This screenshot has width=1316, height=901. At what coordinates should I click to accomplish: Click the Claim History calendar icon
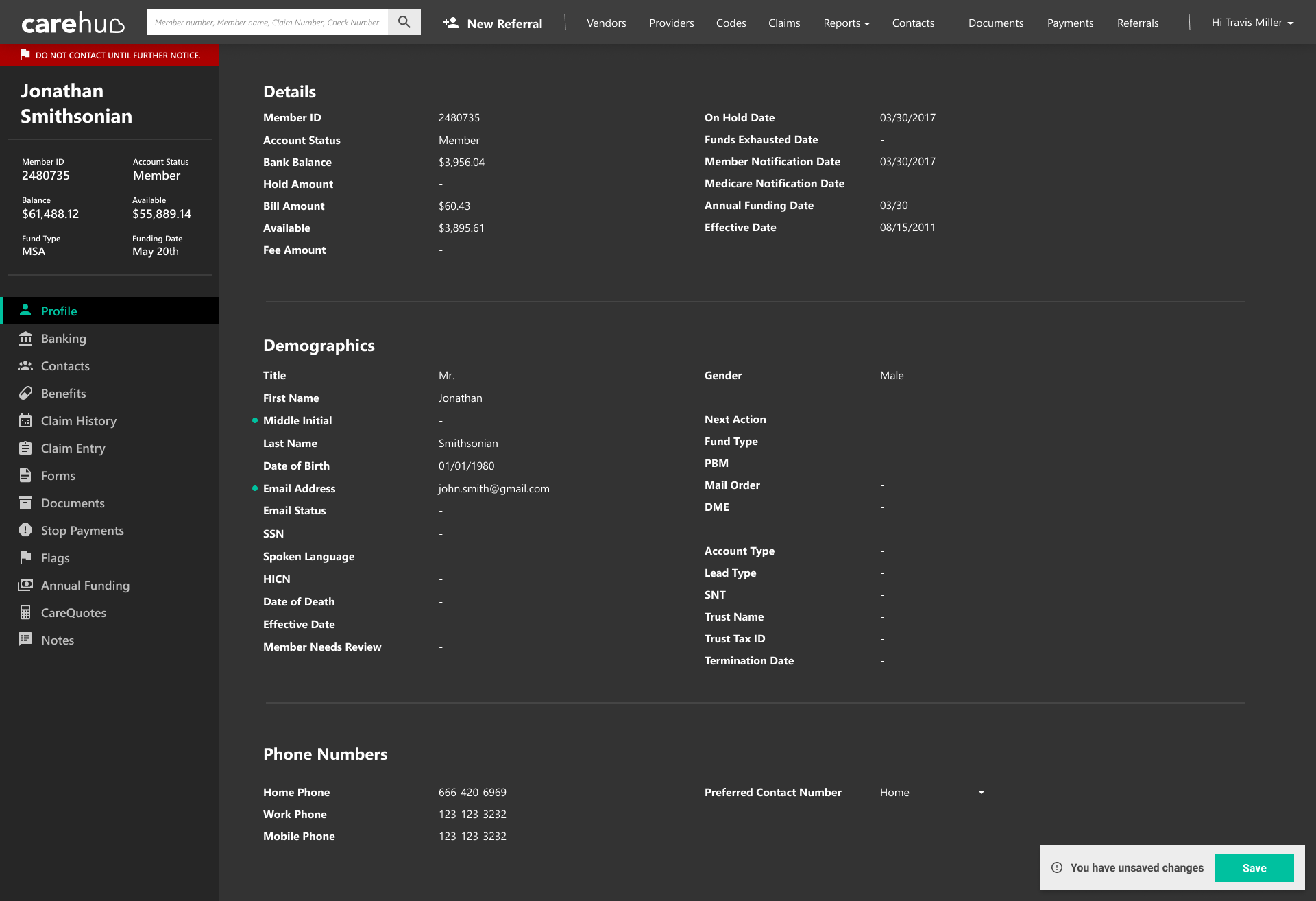(25, 420)
